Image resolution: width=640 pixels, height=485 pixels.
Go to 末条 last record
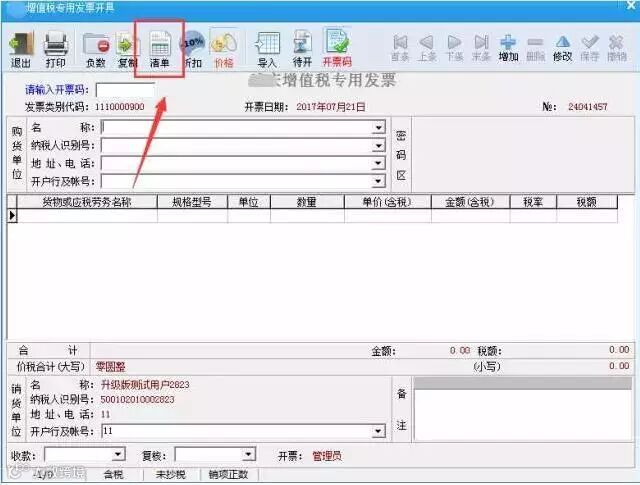point(481,48)
